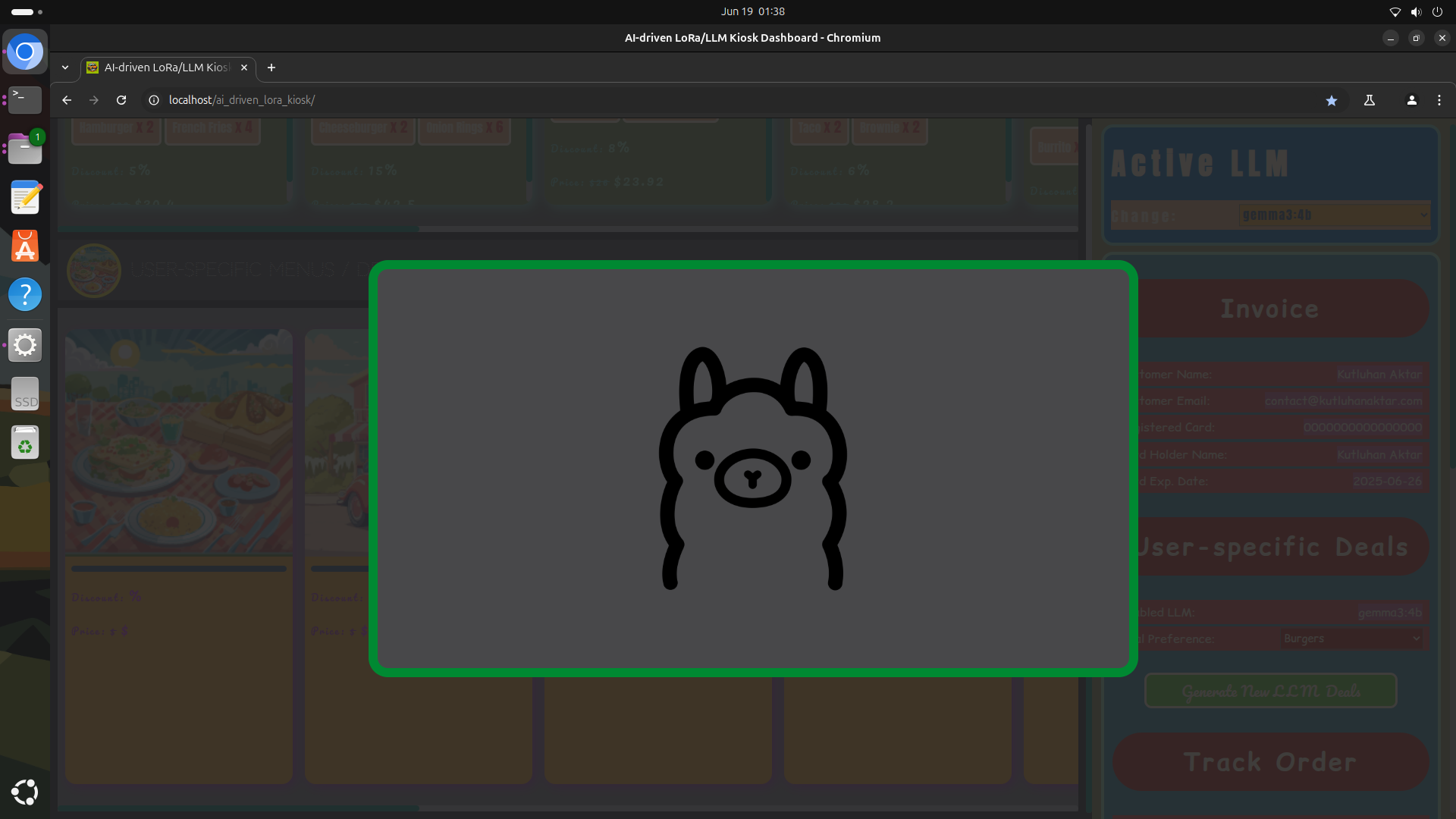Open the Chromium three-dot menu

1439,100
